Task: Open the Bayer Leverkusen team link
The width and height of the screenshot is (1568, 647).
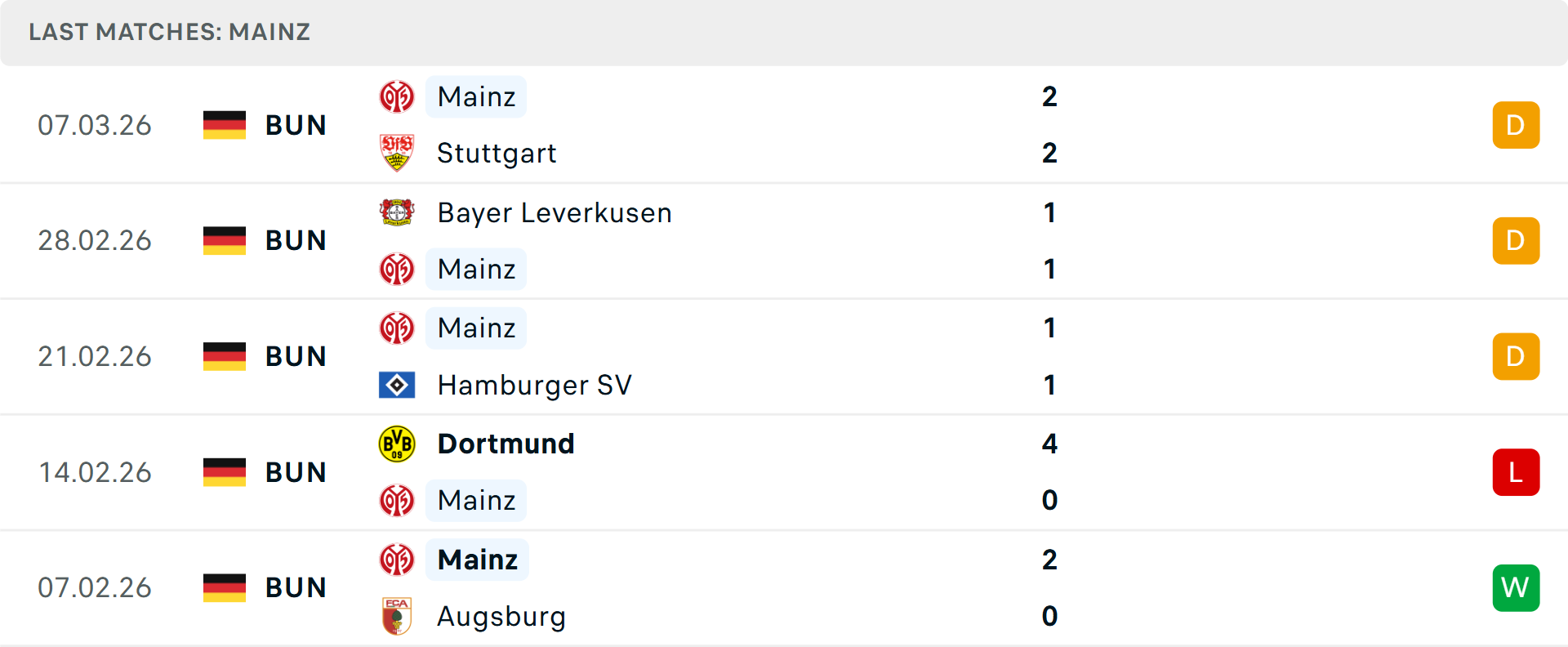Action: point(555,212)
